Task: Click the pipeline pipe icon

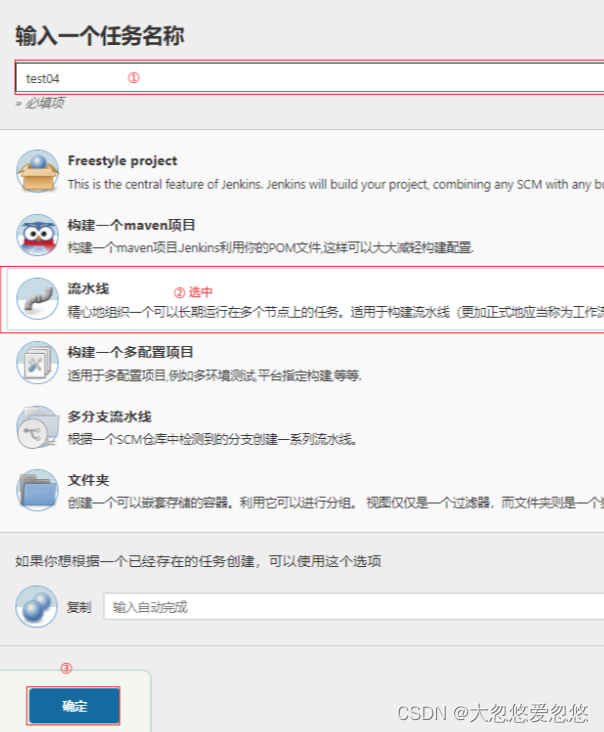Action: [37, 299]
